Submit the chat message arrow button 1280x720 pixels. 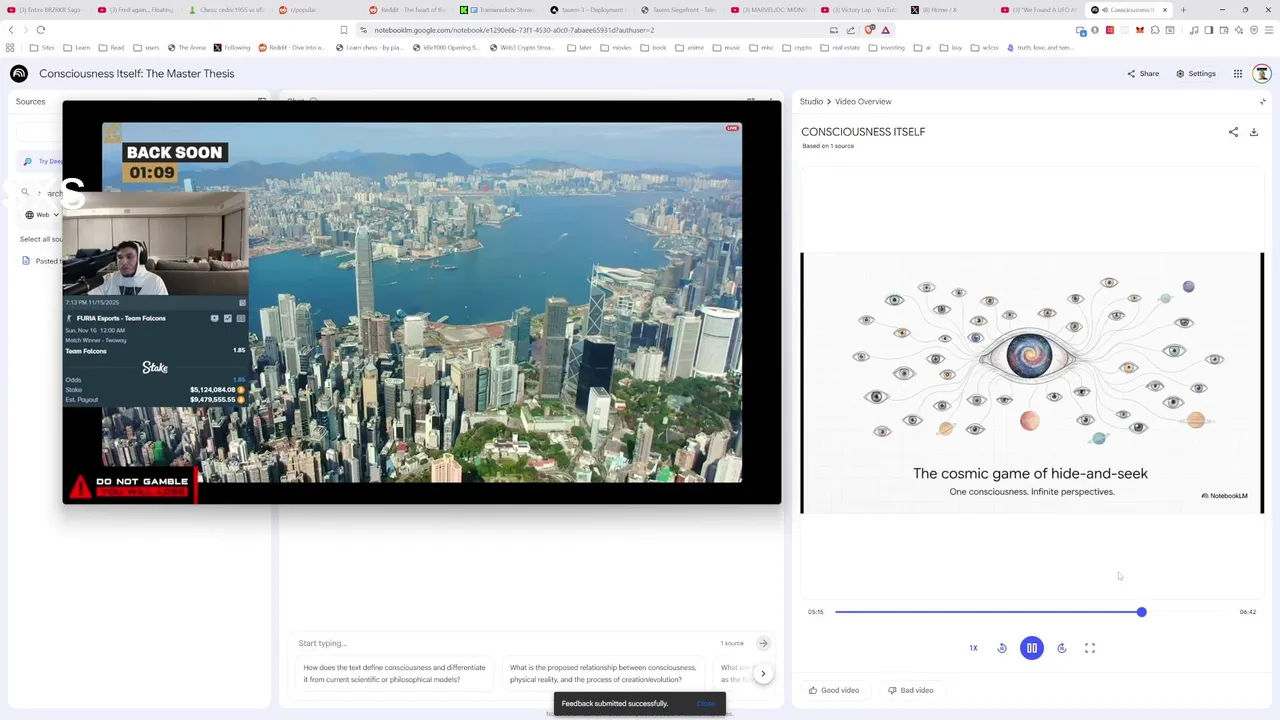763,643
